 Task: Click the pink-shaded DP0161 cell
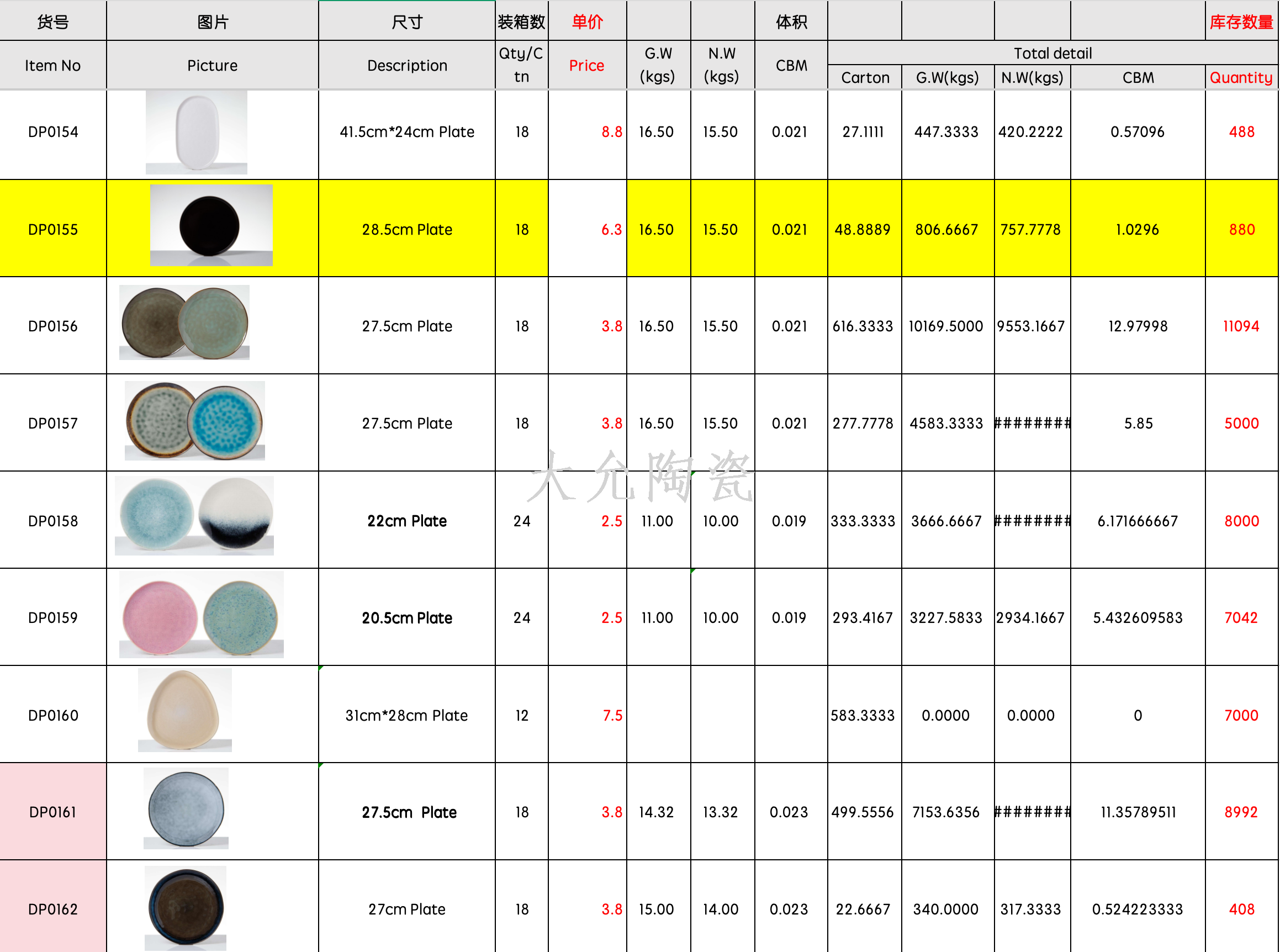(53, 812)
